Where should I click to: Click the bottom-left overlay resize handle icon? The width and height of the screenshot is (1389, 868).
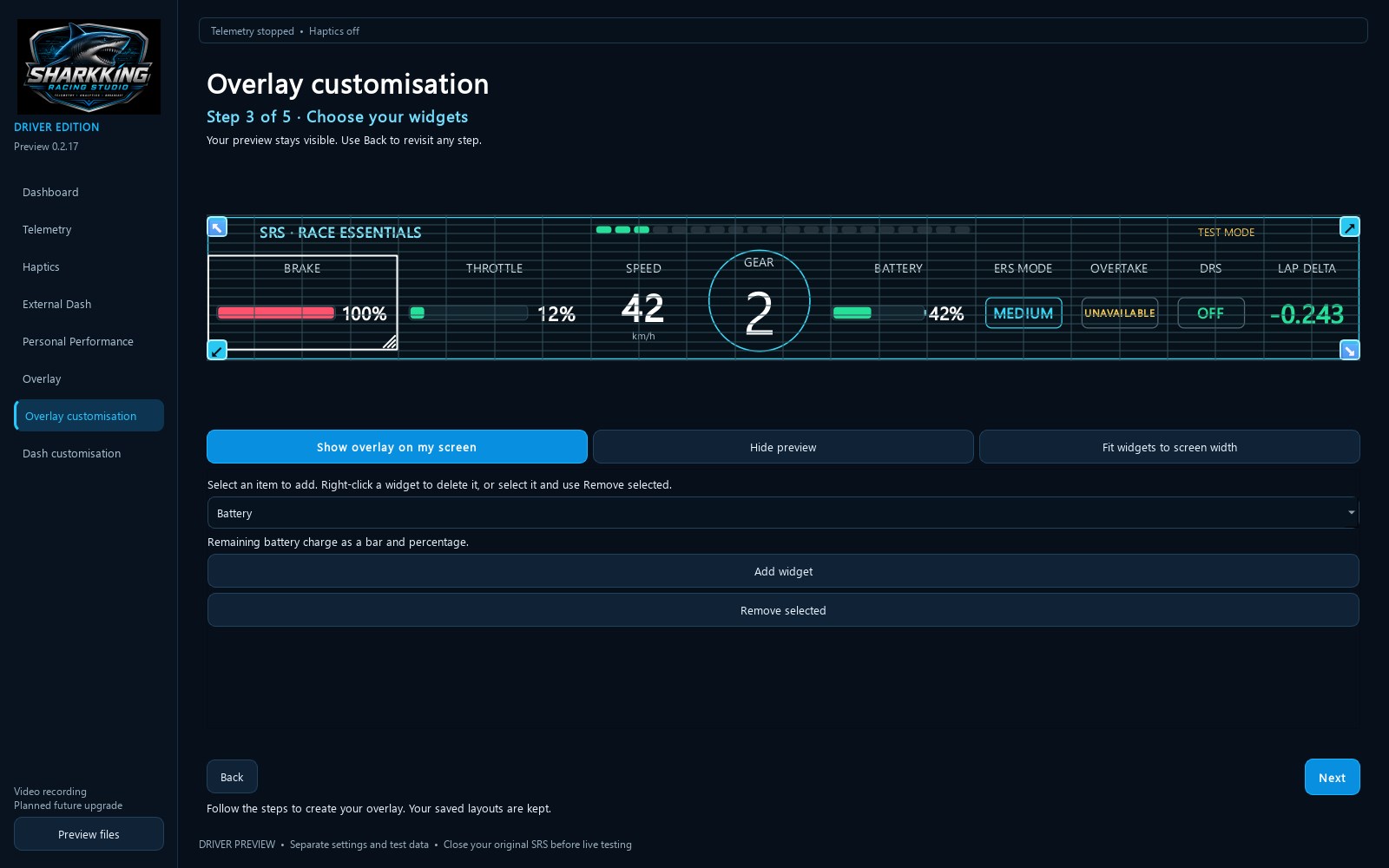click(217, 350)
